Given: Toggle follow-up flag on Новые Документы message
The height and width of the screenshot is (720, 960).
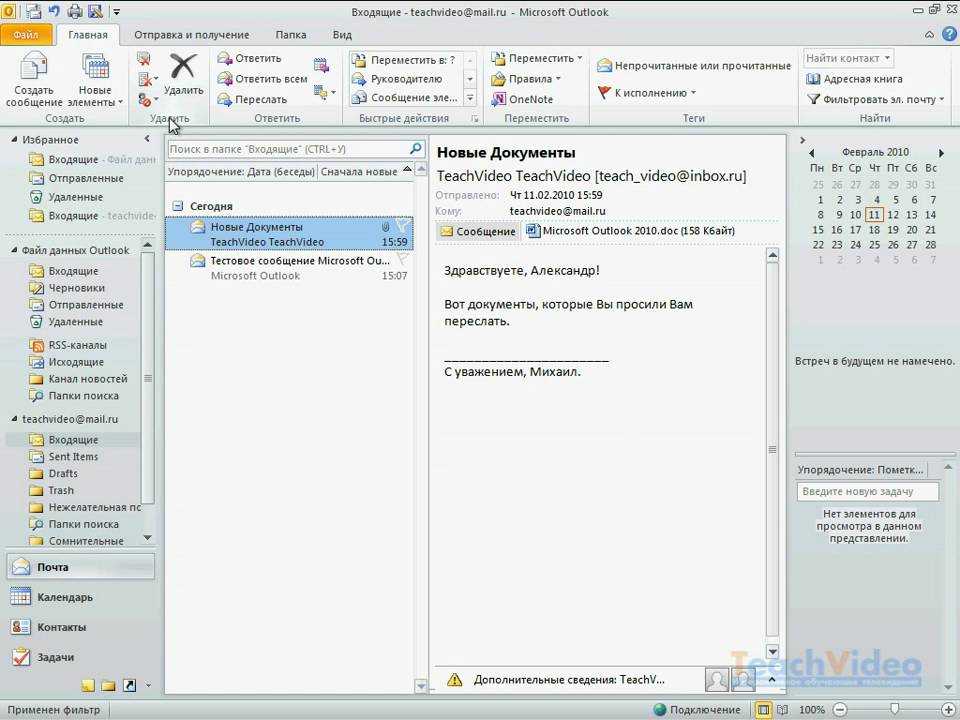Looking at the screenshot, I should click(402, 227).
